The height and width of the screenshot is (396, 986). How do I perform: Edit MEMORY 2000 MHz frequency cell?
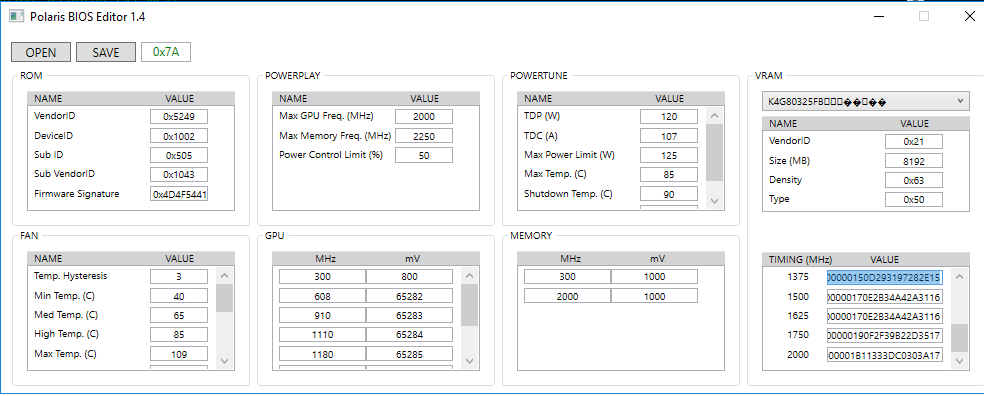pyautogui.click(x=567, y=296)
